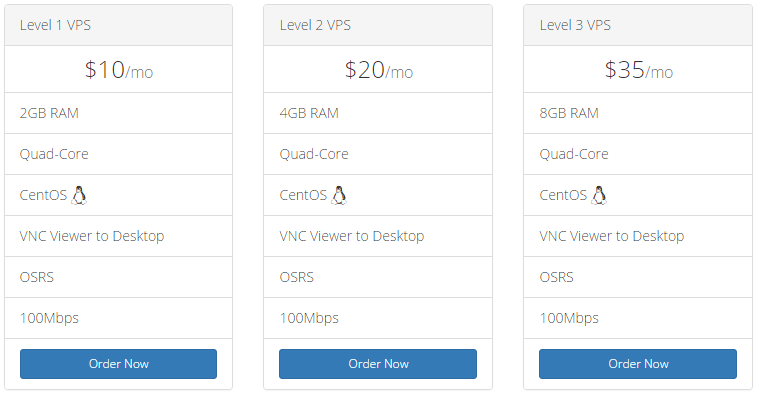Click the OSRS row in Level 2 VPS

(378, 277)
